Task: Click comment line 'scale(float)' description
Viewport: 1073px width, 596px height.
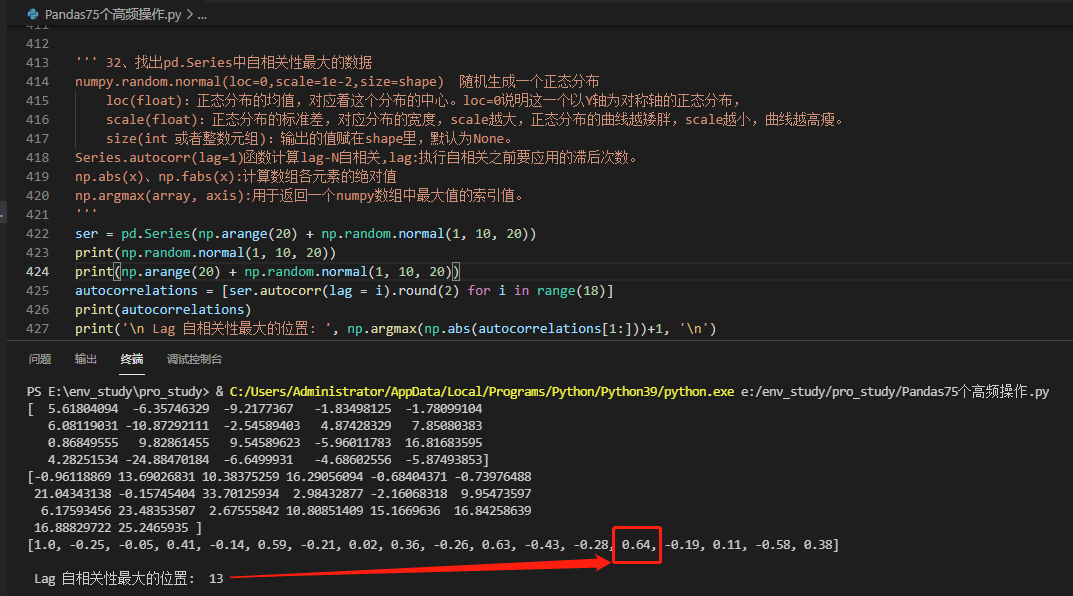Action: click(x=477, y=120)
